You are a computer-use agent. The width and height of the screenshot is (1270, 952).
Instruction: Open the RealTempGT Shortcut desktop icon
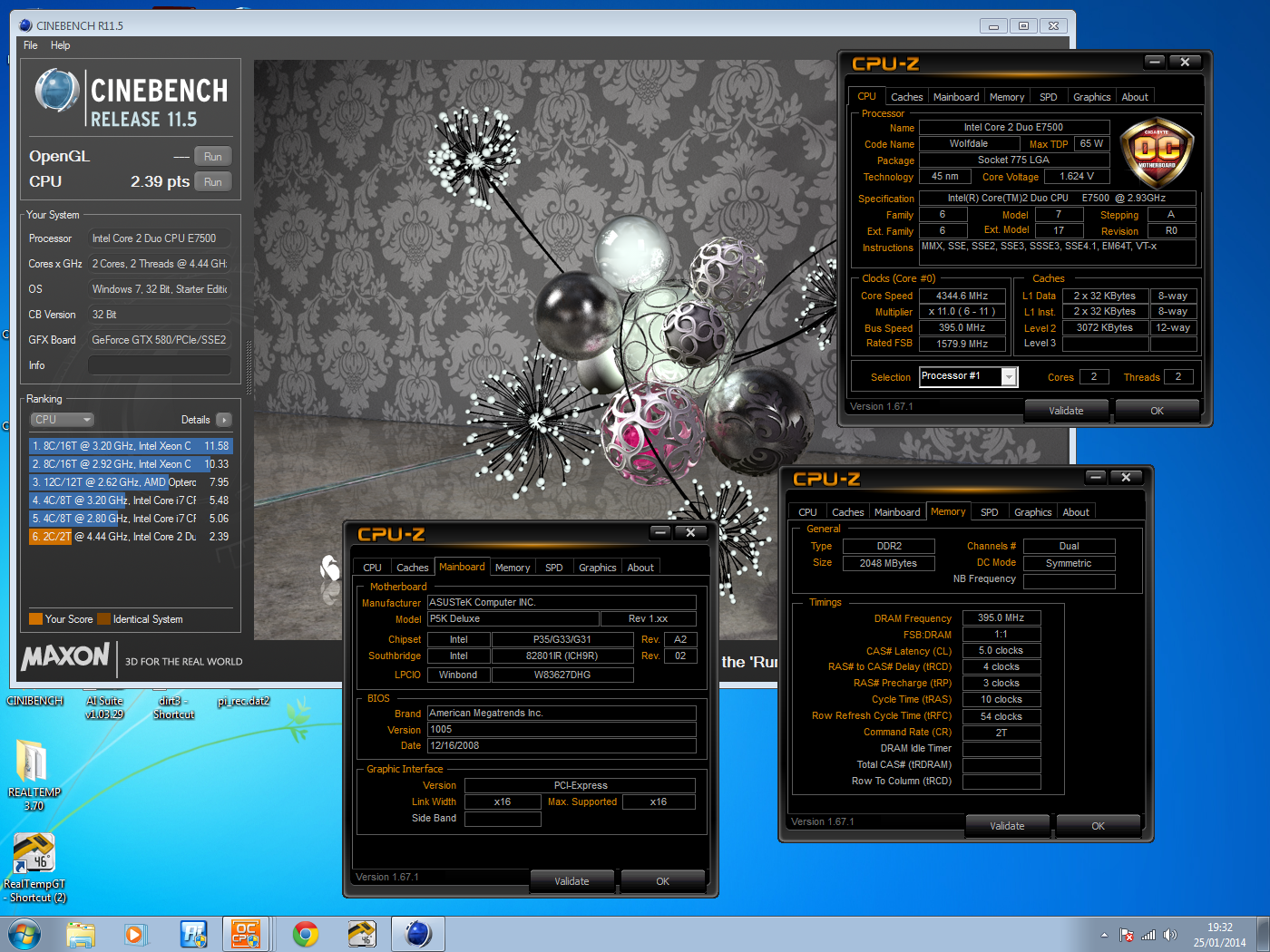coord(34,868)
